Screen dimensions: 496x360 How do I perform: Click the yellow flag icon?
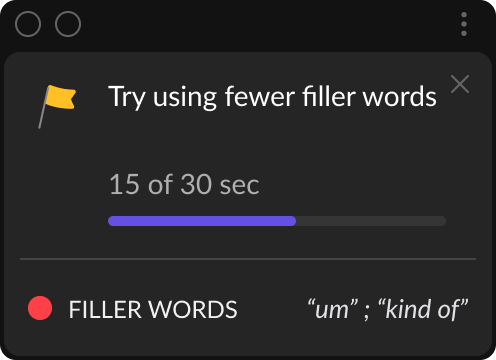click(x=57, y=106)
